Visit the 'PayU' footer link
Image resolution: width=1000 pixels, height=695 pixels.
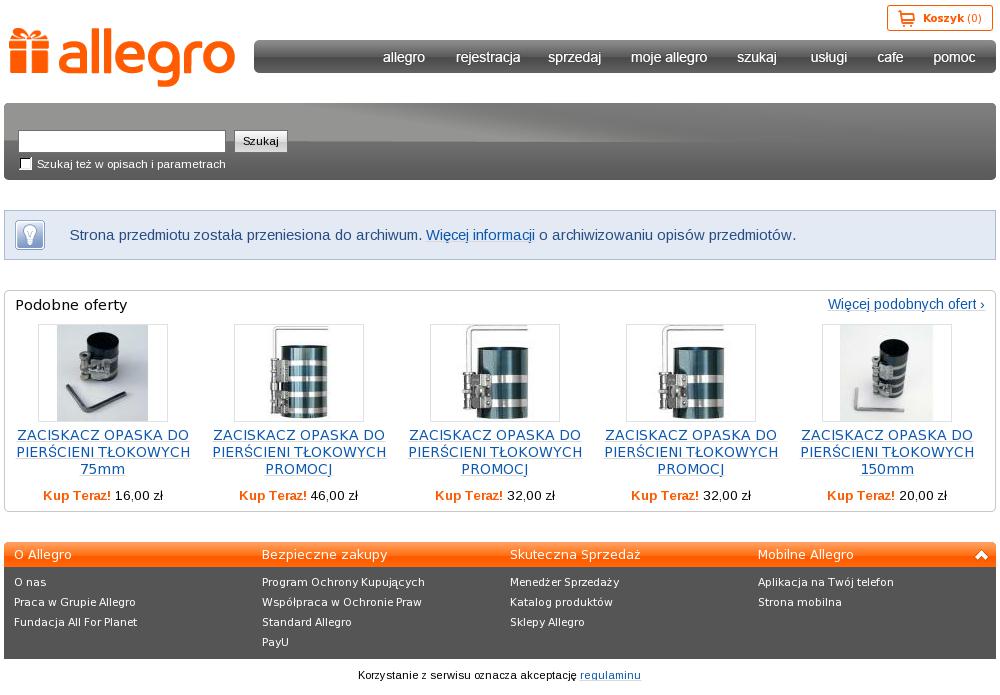(275, 642)
